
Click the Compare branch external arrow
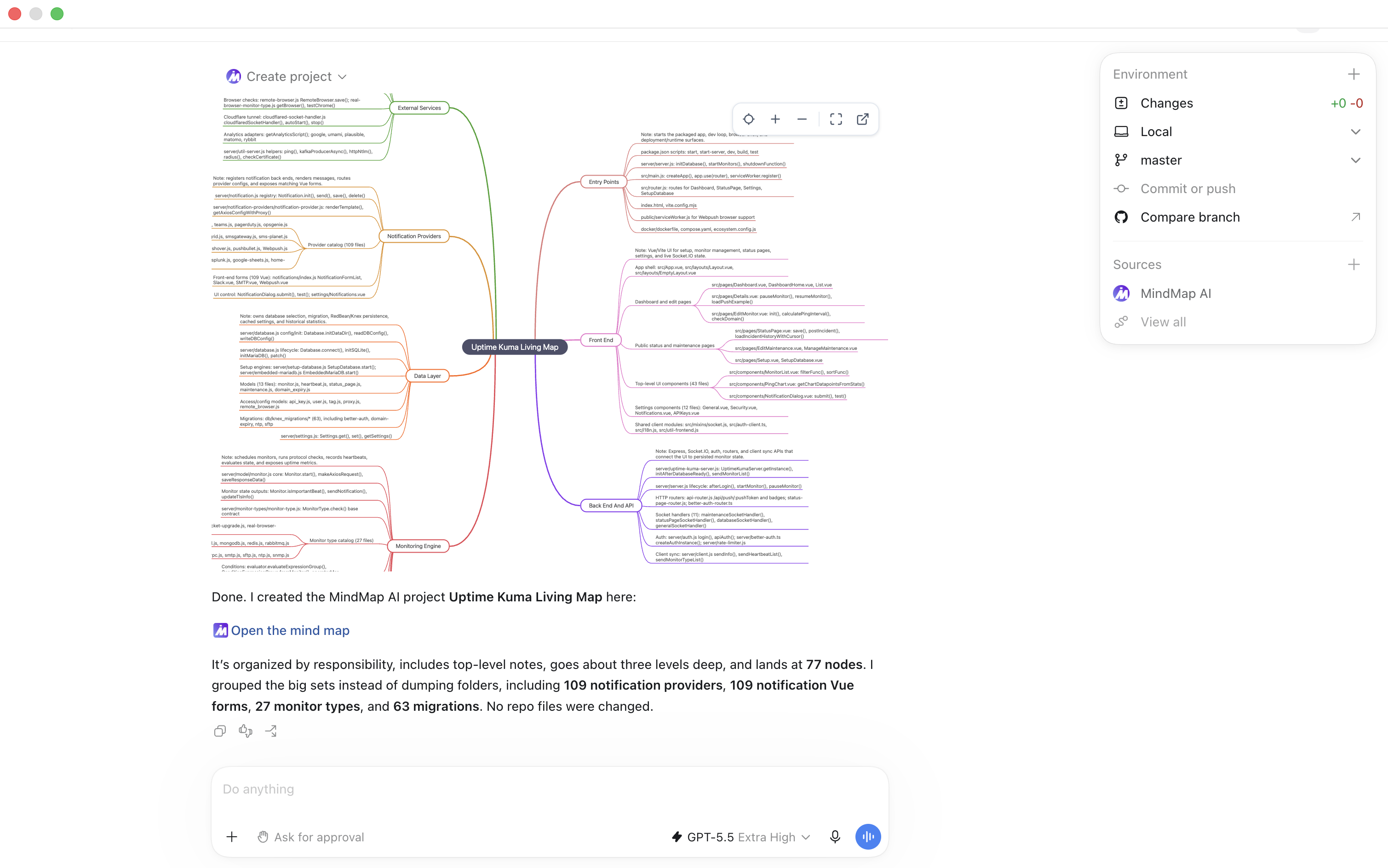point(1355,217)
